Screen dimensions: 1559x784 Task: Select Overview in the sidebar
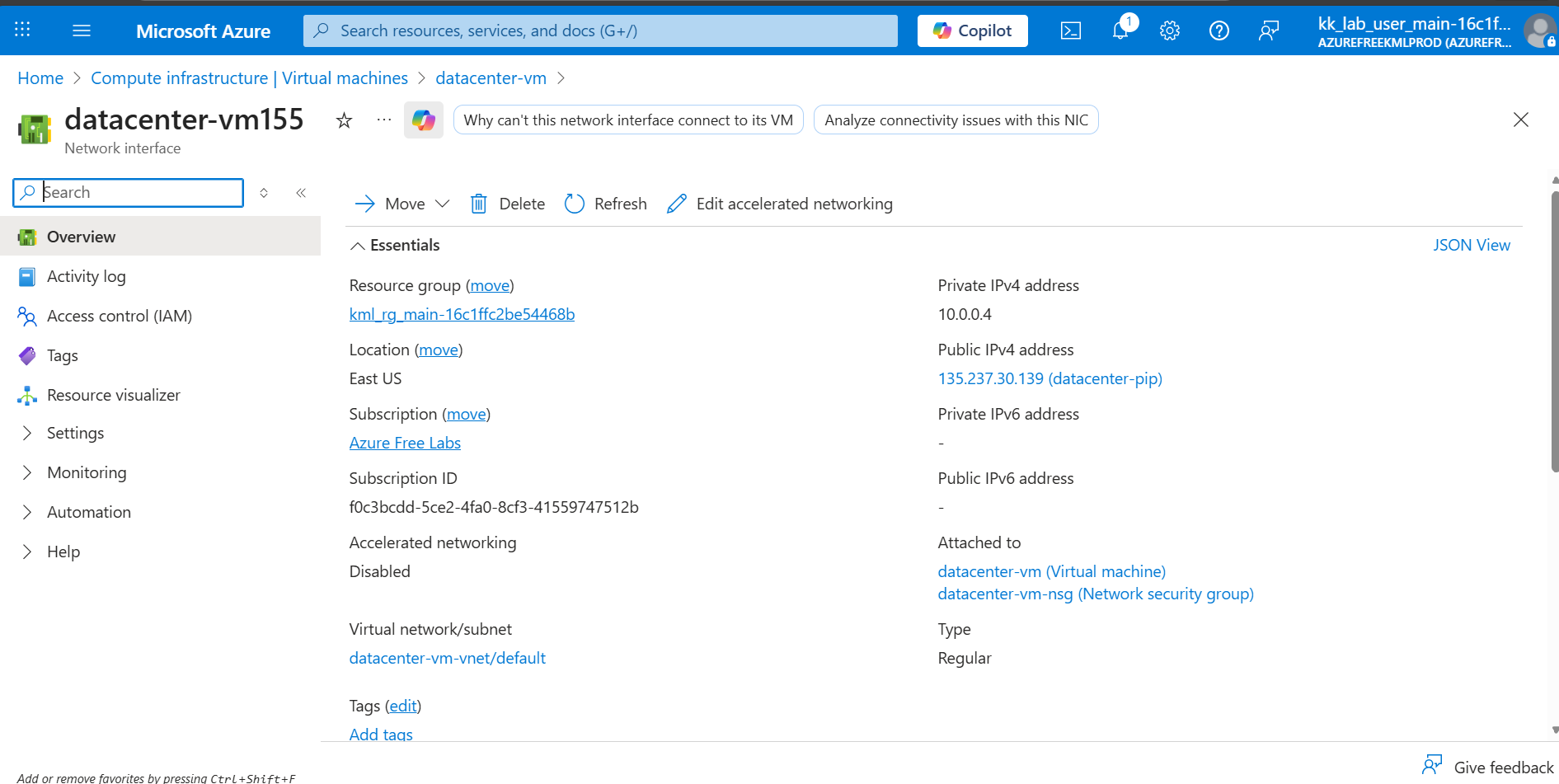click(160, 237)
